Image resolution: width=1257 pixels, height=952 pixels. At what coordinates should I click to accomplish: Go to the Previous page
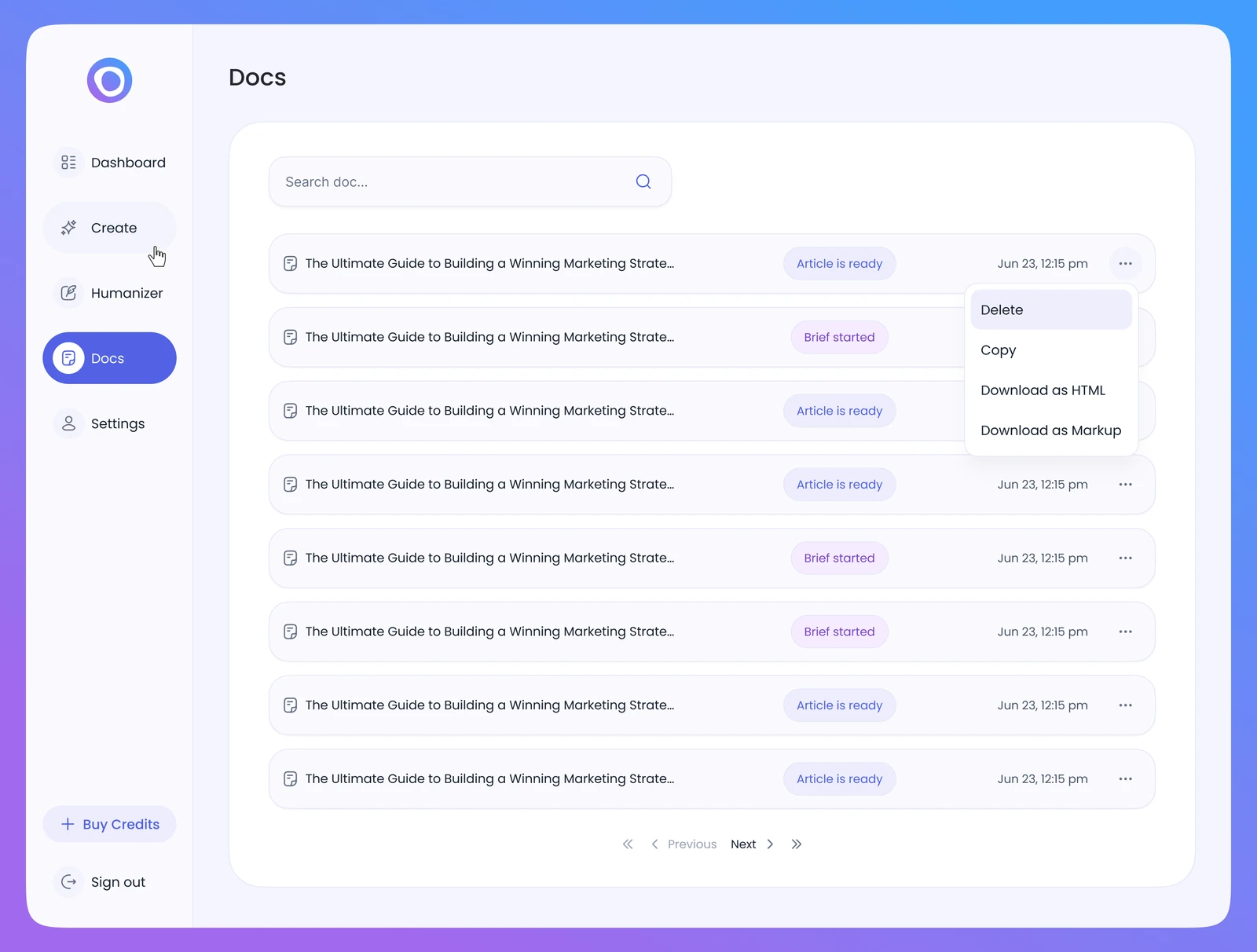pyautogui.click(x=683, y=844)
